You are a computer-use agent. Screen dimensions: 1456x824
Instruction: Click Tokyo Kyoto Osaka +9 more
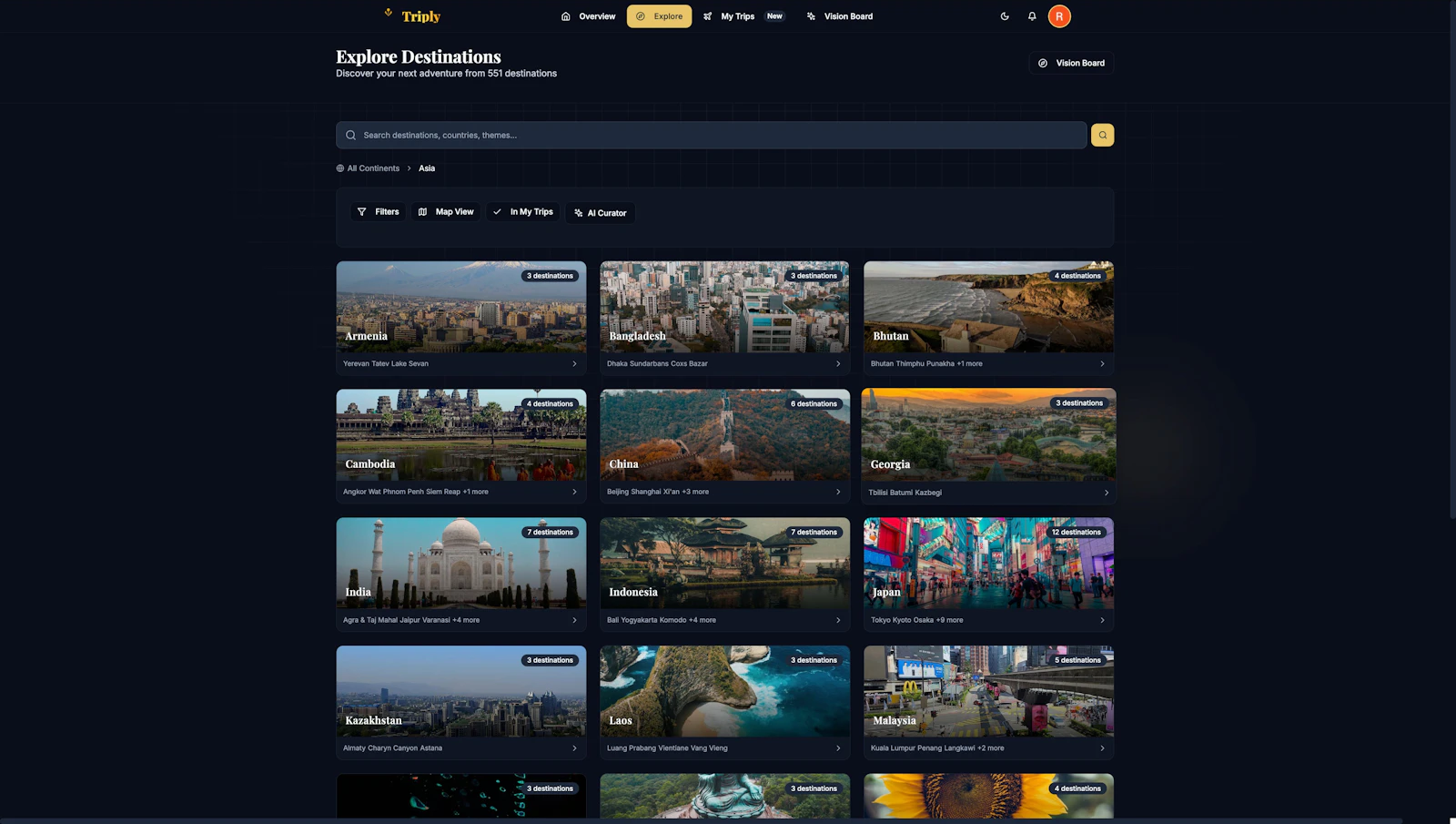click(916, 620)
